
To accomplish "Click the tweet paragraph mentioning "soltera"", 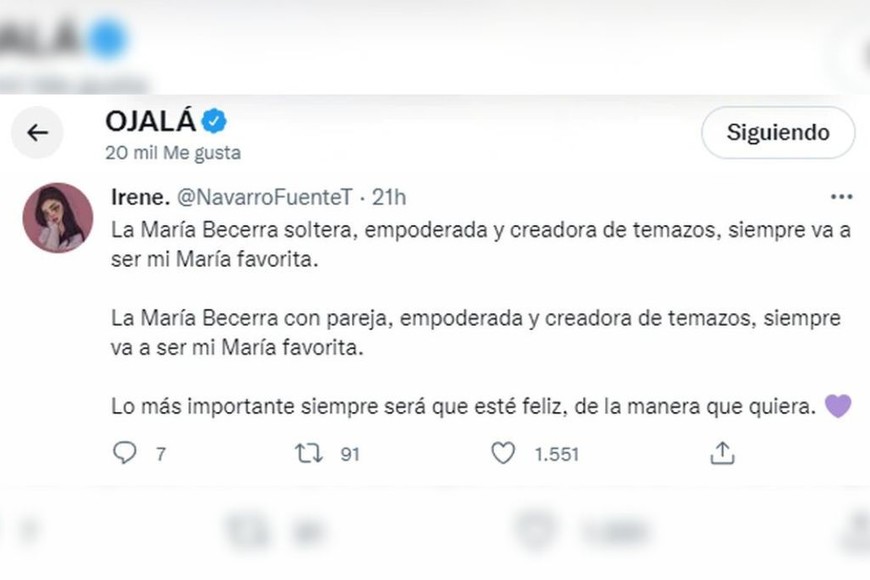I will click(x=480, y=244).
